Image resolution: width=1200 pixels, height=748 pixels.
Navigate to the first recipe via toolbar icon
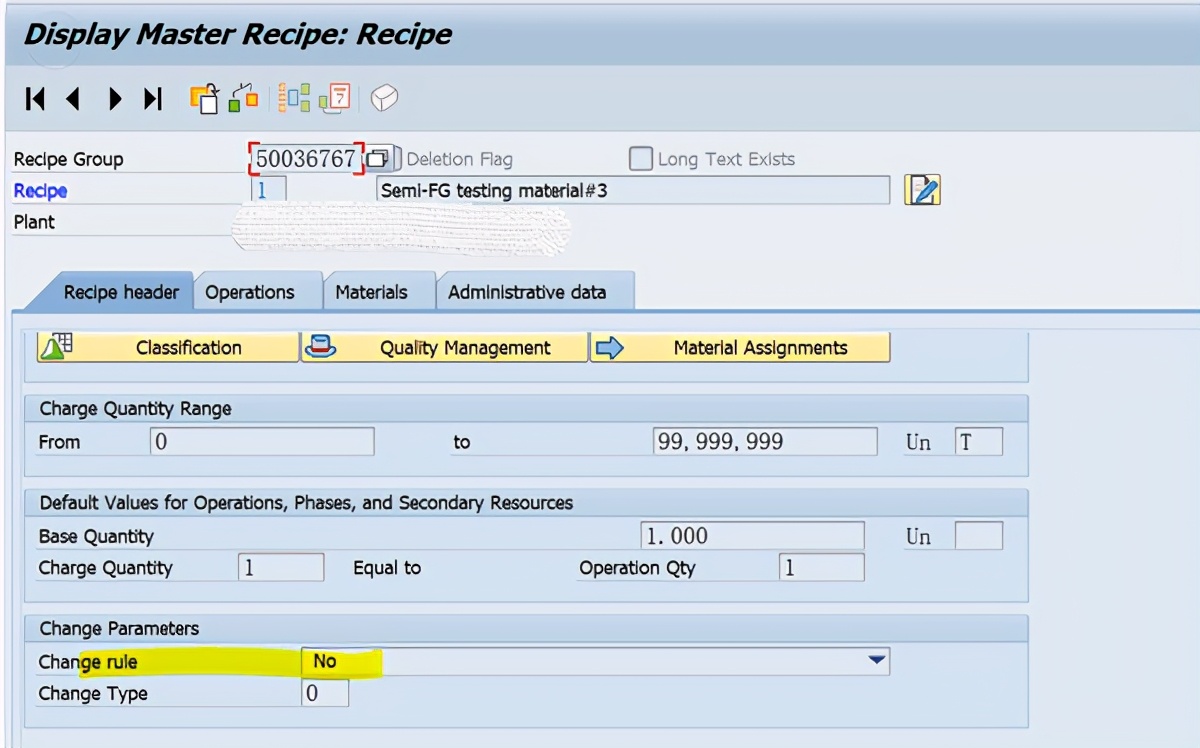coord(36,99)
